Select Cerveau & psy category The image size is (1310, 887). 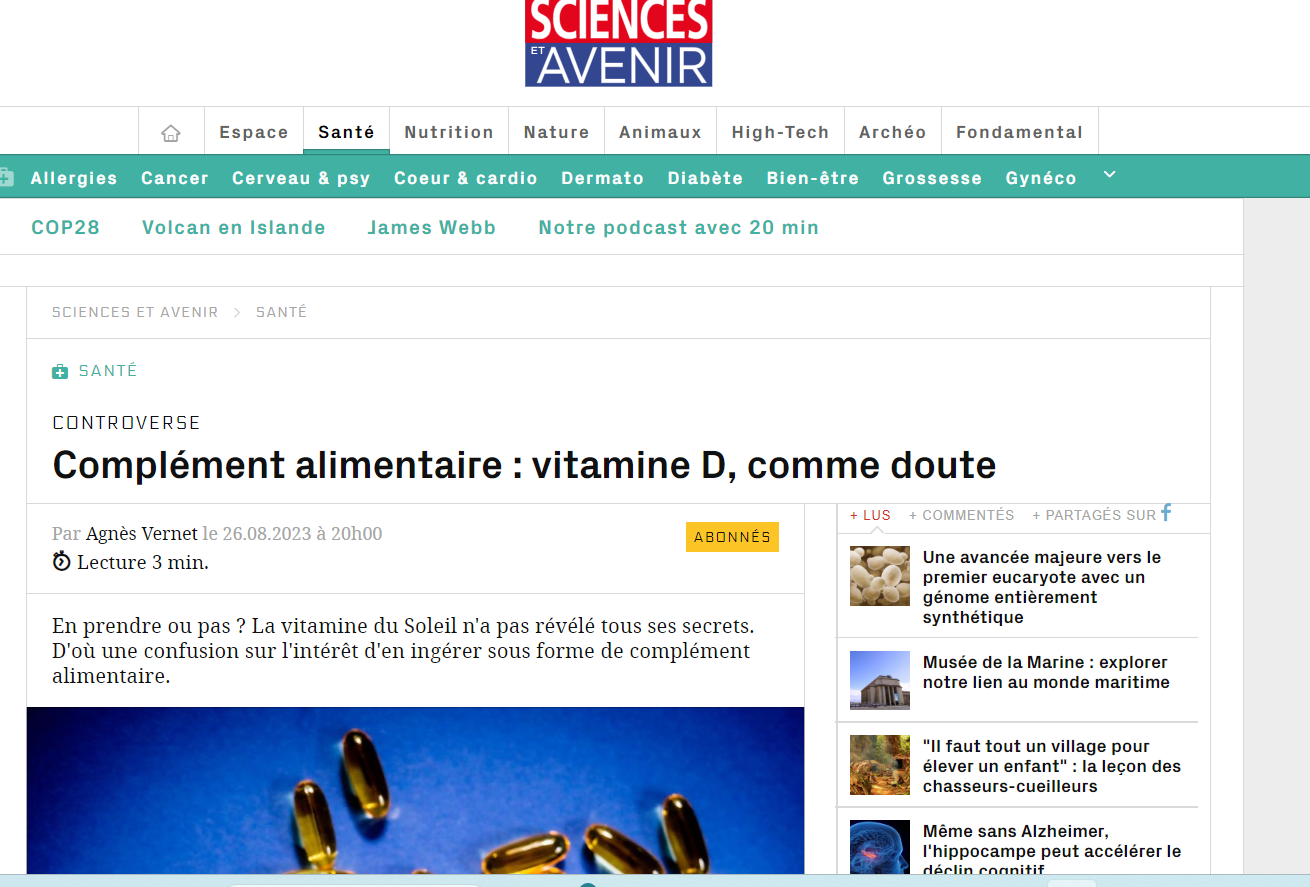point(301,178)
